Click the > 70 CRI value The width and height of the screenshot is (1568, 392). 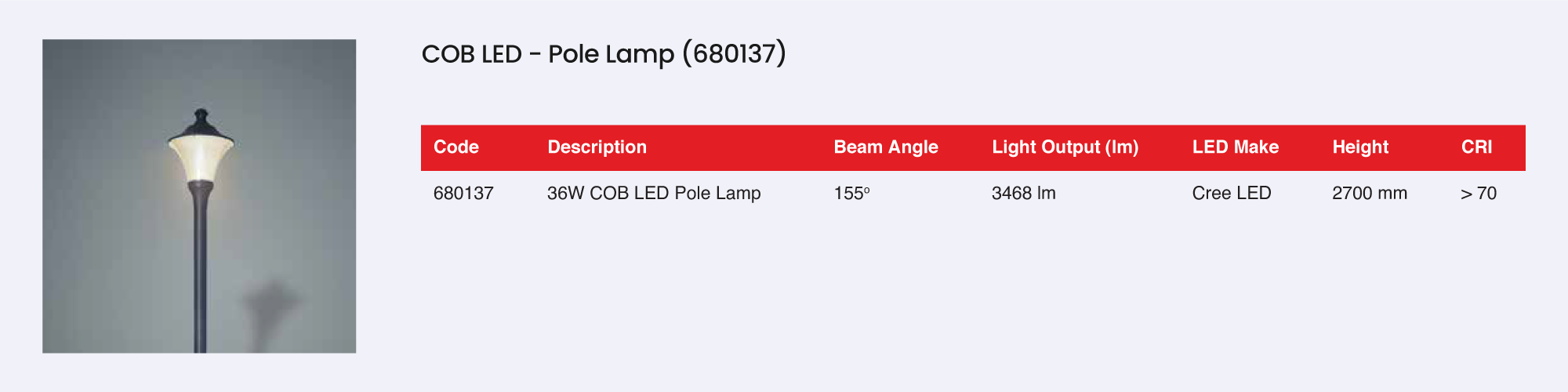(x=1478, y=194)
